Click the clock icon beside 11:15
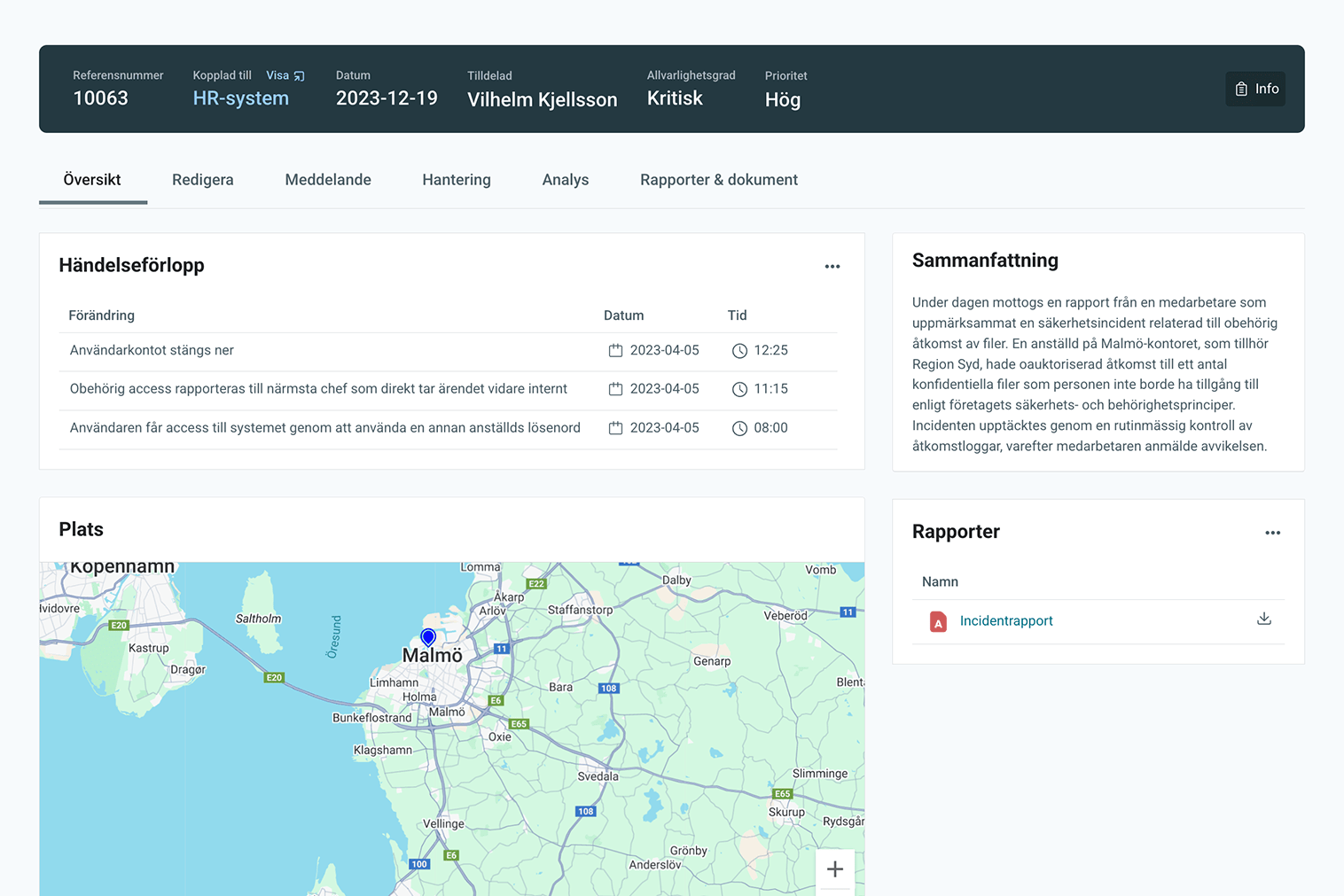Screen dimensions: 1344x896 click(739, 389)
